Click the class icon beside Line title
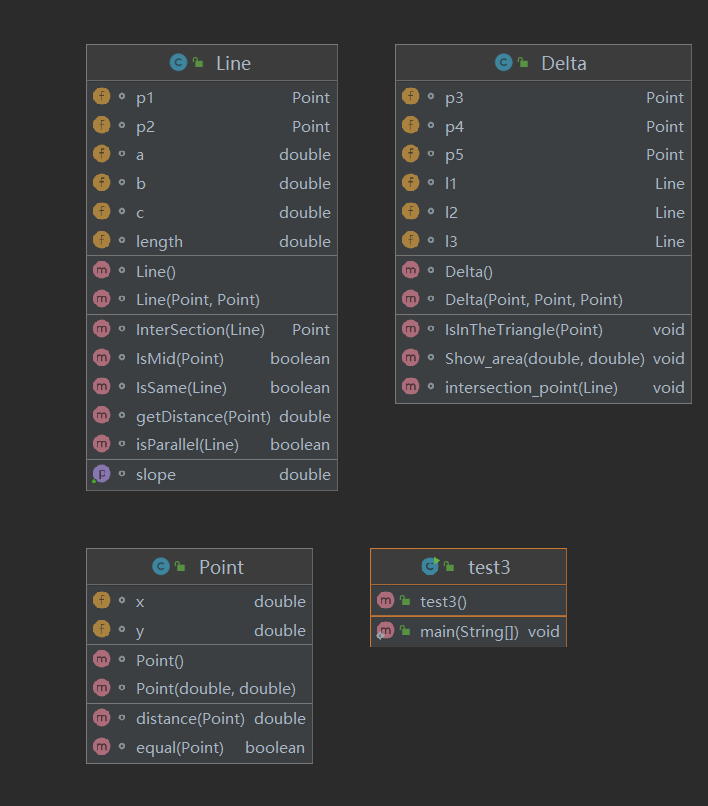This screenshot has width=708, height=806. (x=178, y=63)
